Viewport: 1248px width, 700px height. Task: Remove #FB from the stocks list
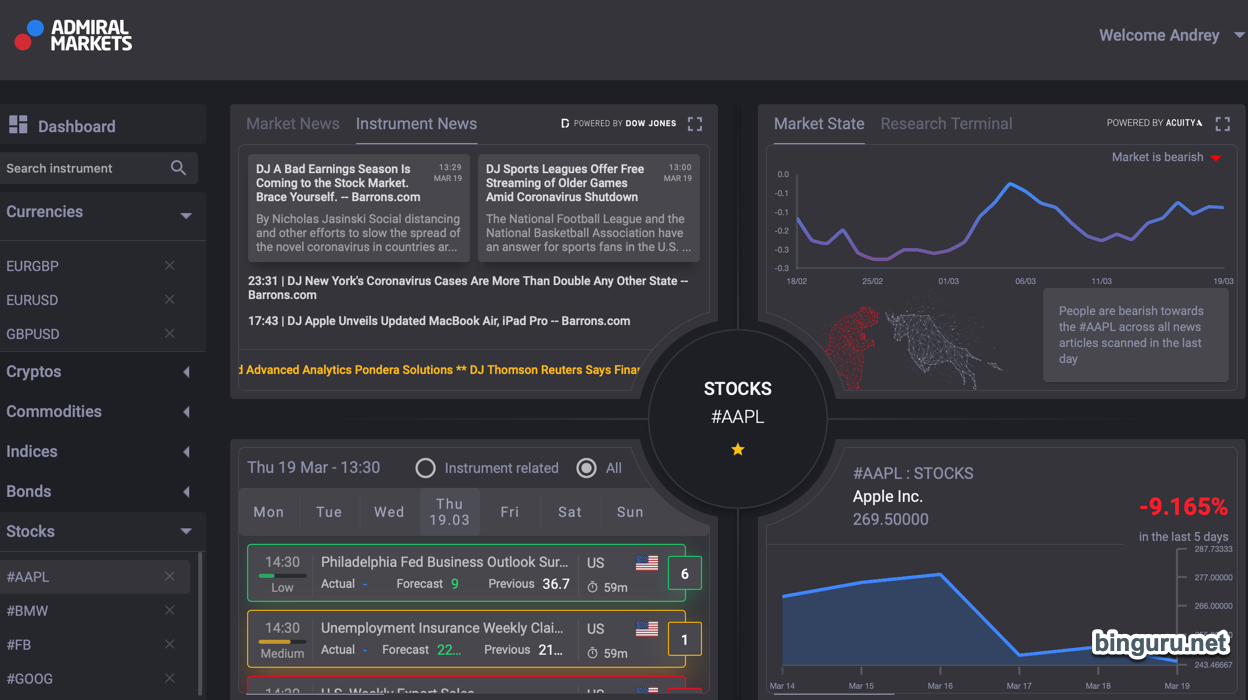(x=169, y=644)
